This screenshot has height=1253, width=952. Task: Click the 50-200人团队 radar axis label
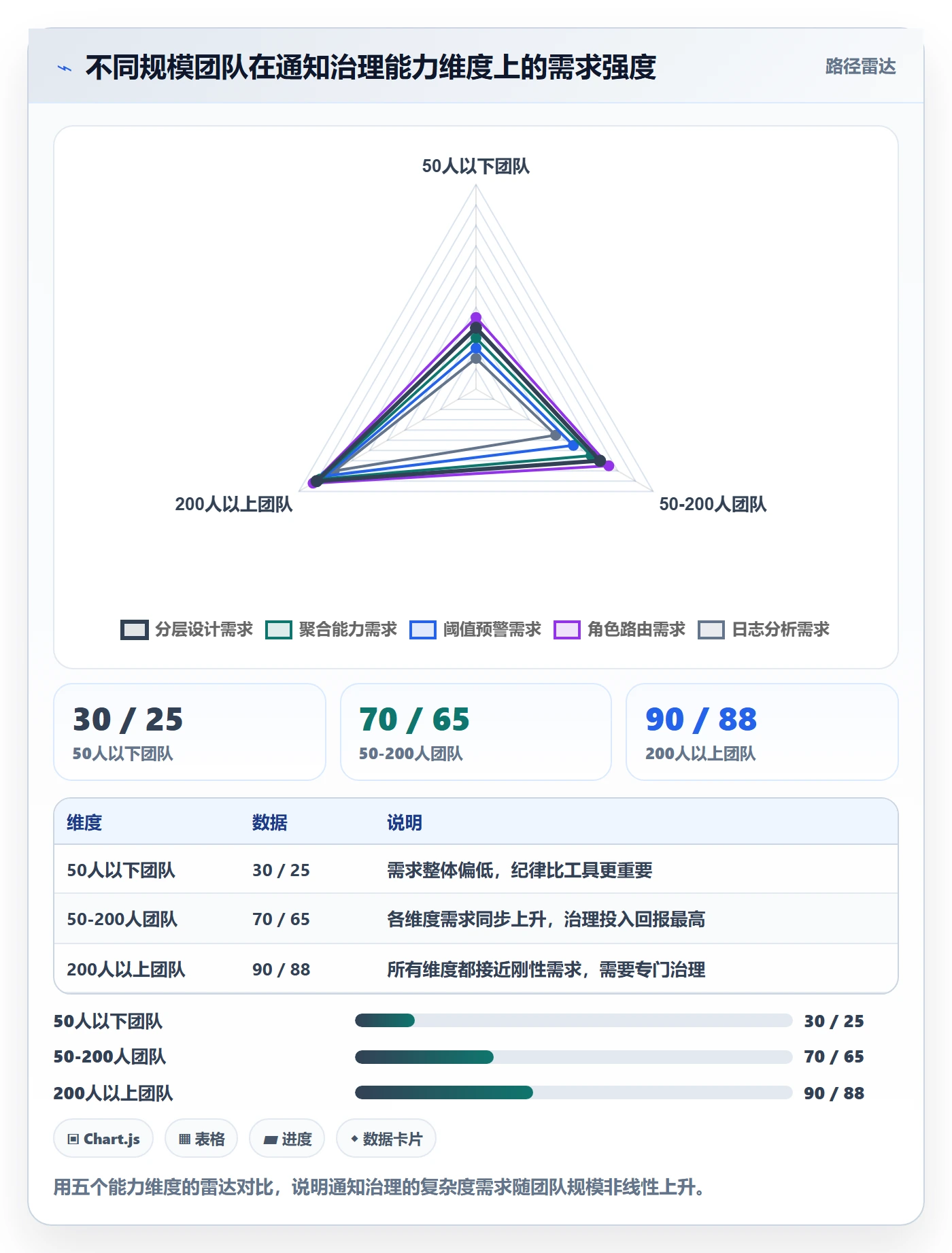(713, 504)
